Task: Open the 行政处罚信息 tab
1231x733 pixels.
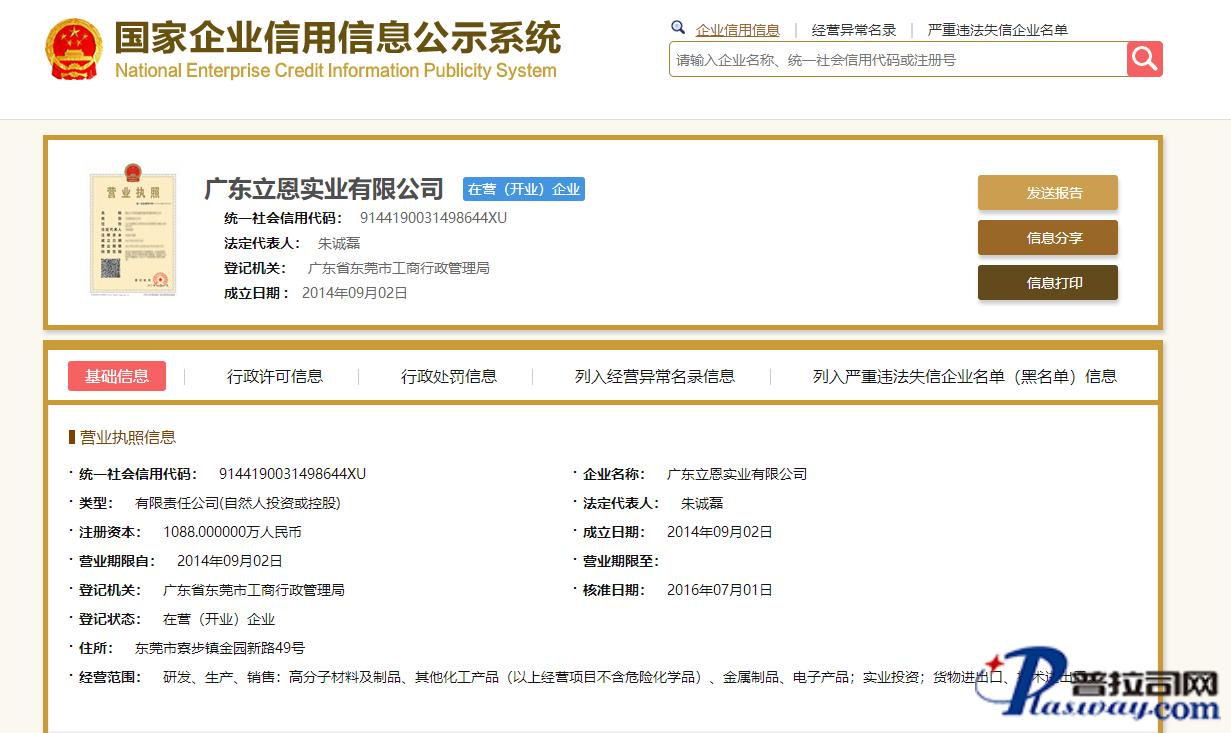Action: (x=449, y=377)
